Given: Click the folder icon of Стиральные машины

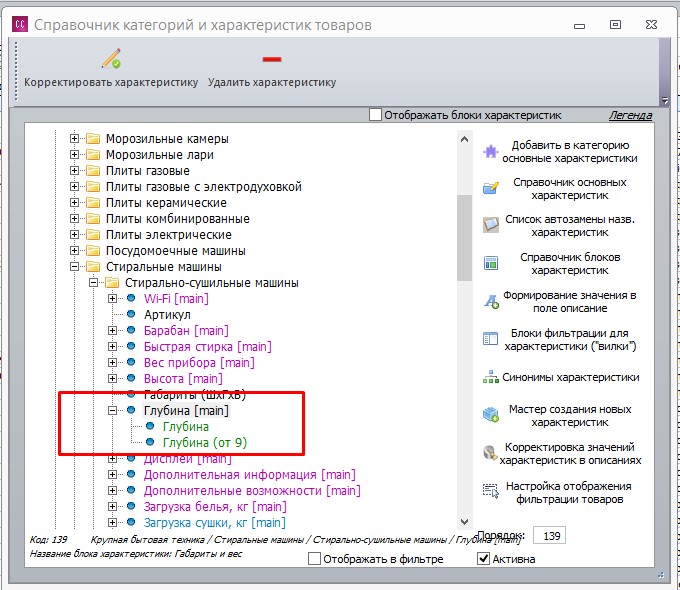Looking at the screenshot, I should click(93, 267).
